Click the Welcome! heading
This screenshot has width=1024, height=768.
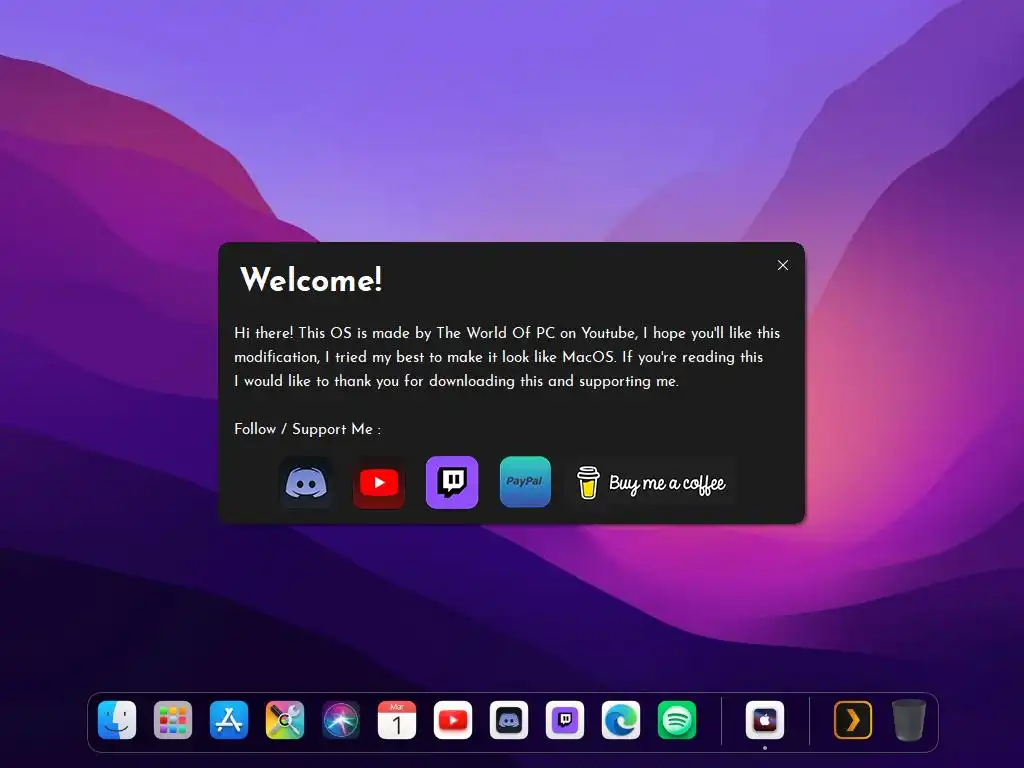[x=311, y=280]
